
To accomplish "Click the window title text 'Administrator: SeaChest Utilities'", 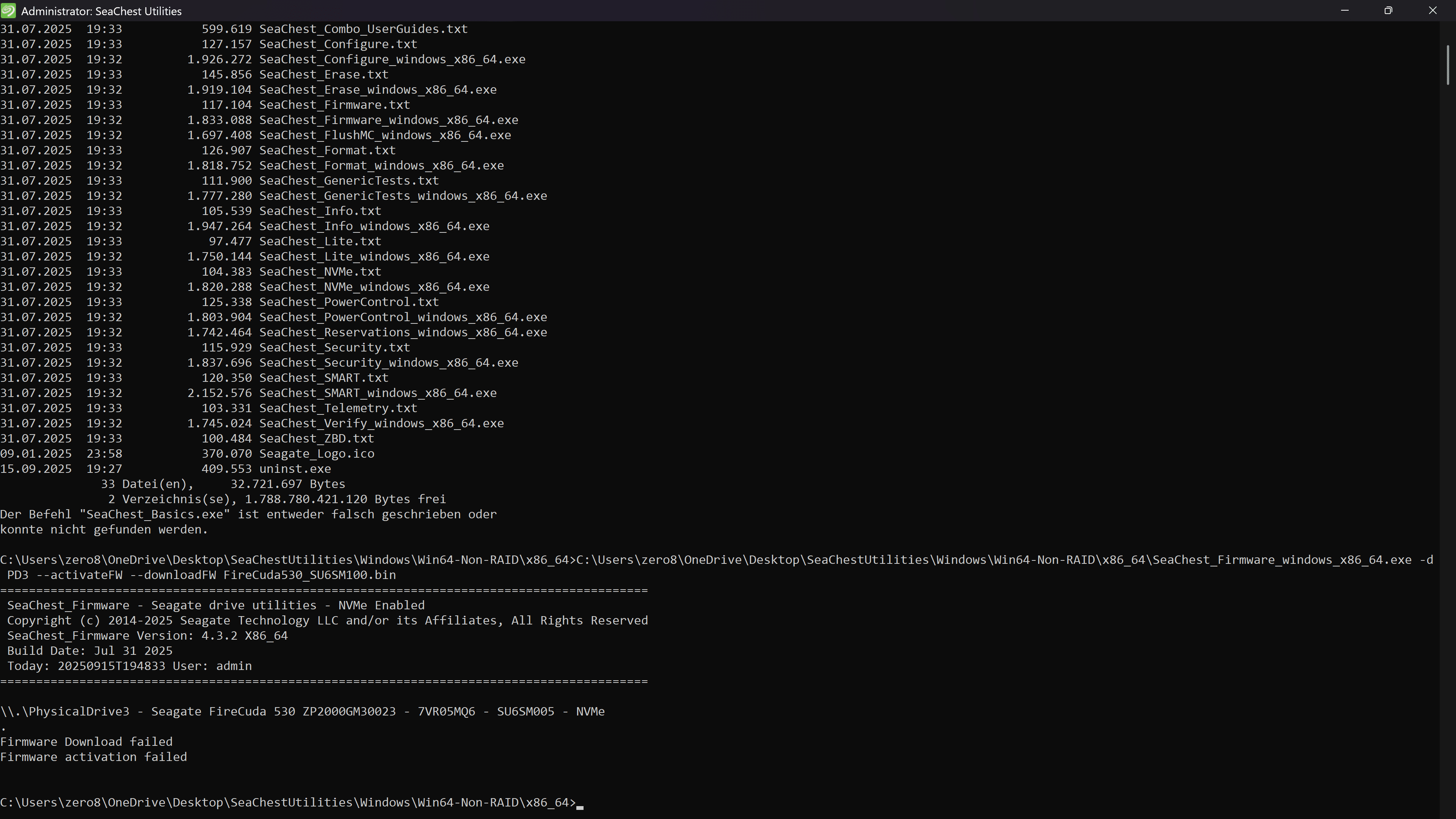I will (101, 11).
